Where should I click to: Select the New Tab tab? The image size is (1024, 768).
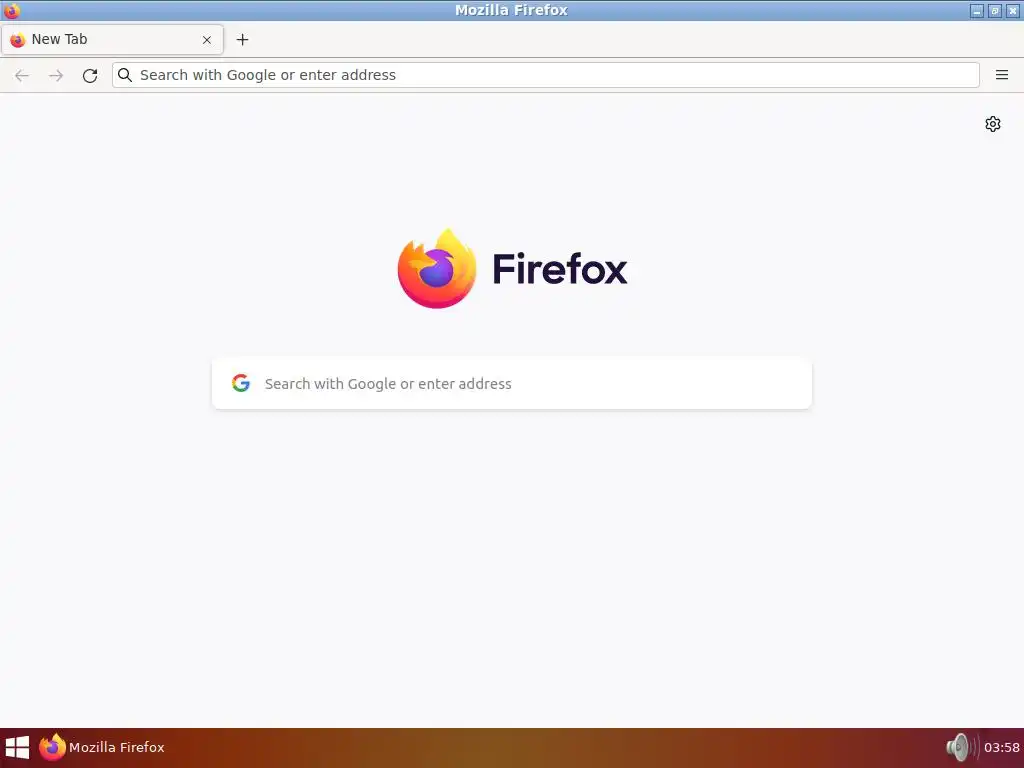click(112, 40)
